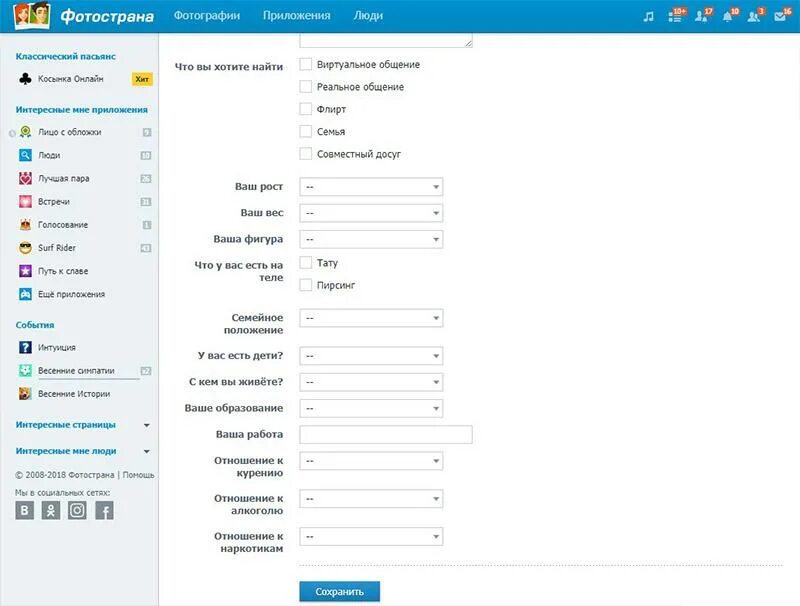Click the Встречи app icon

coord(25,201)
